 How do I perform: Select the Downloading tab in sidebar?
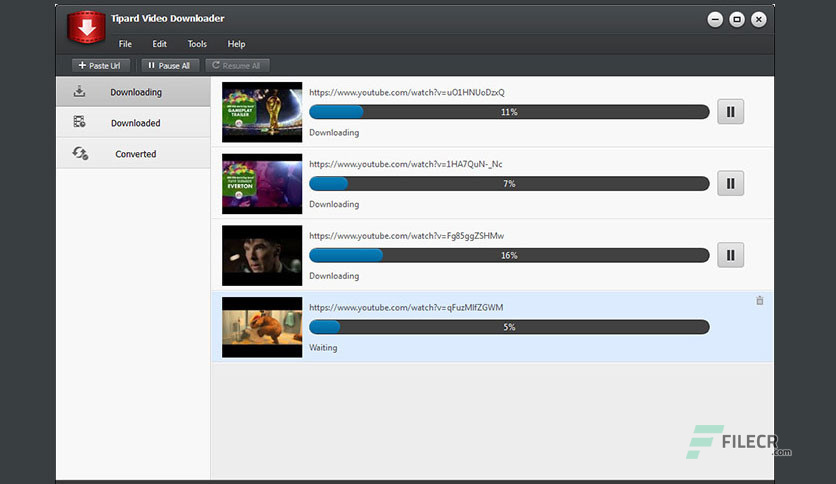133,92
